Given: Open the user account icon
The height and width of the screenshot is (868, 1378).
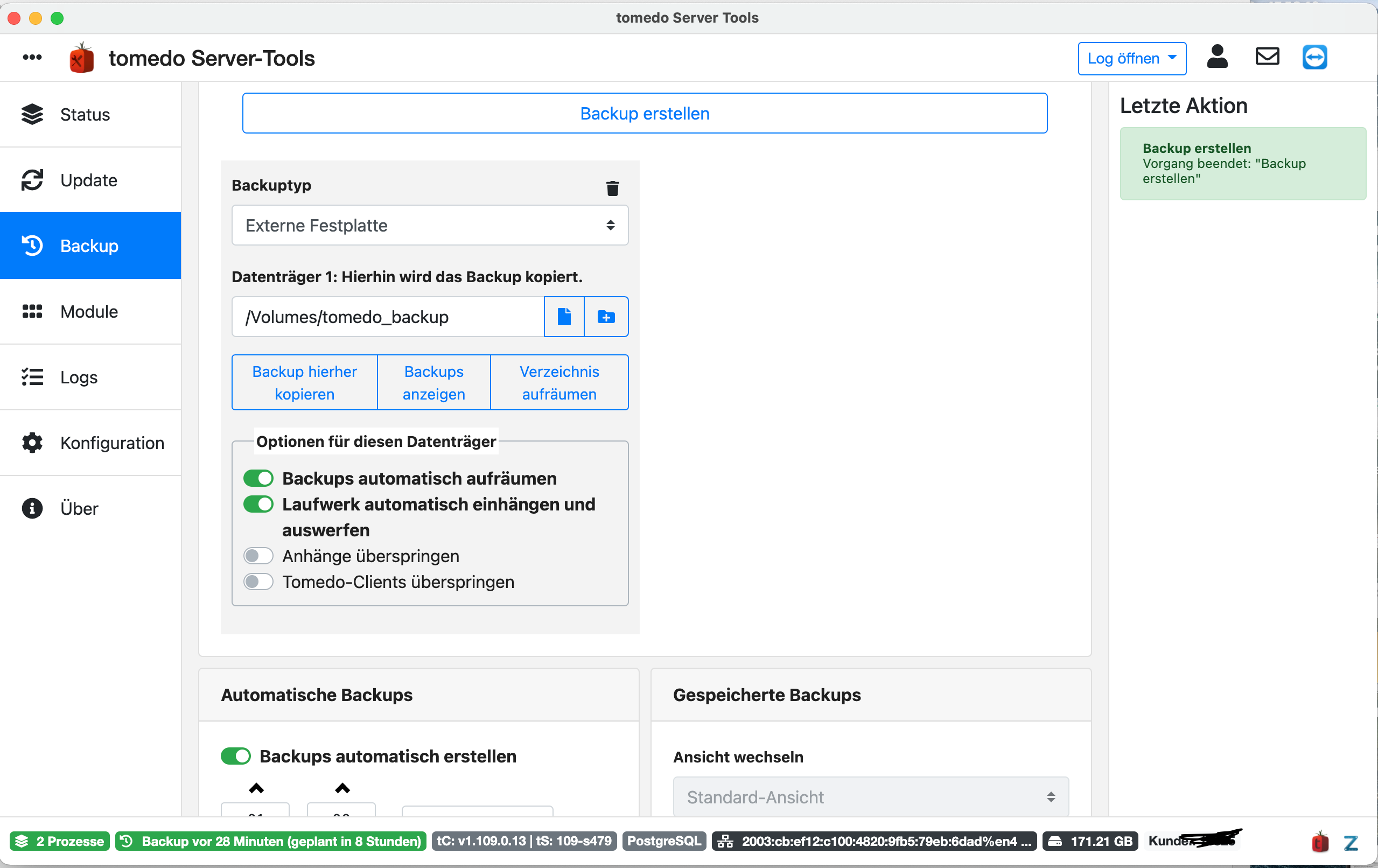Looking at the screenshot, I should 1217,57.
